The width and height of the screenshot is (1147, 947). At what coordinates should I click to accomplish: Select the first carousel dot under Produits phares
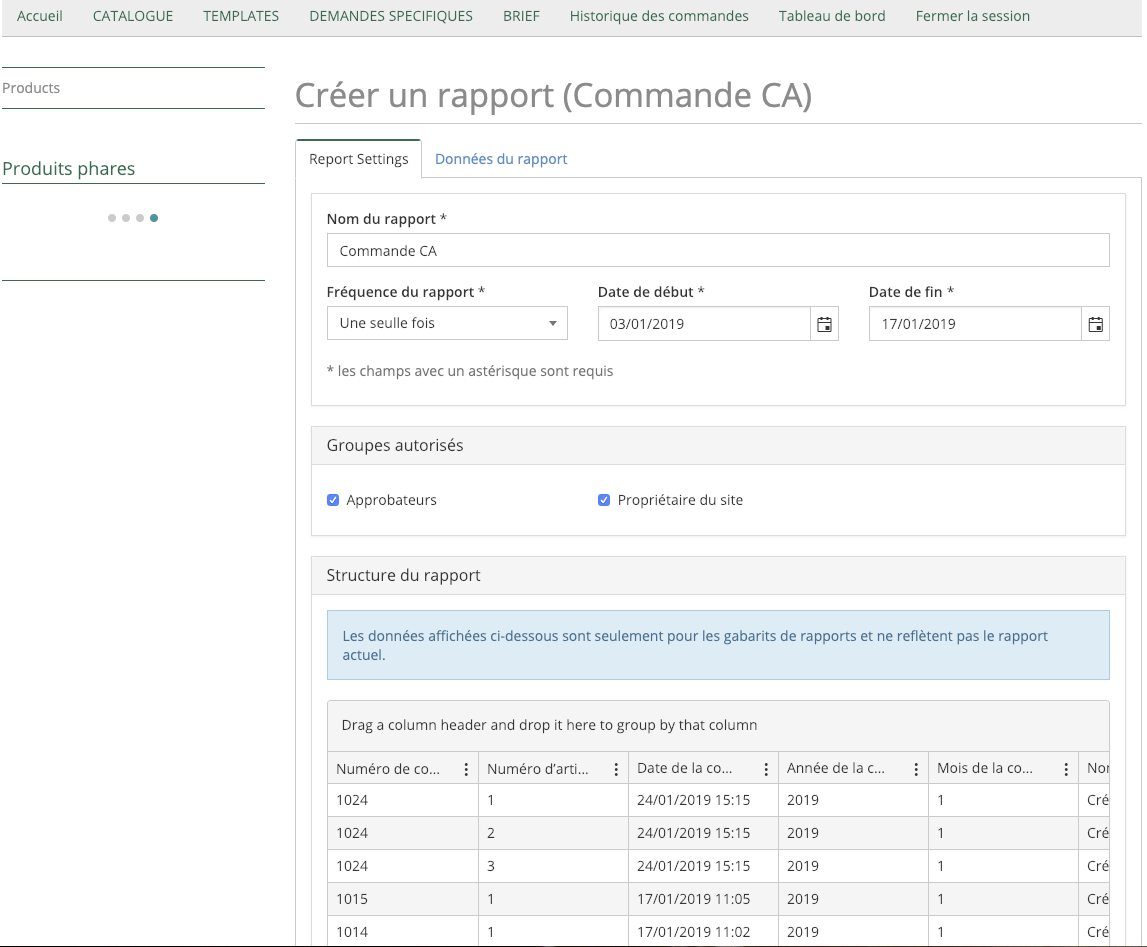pos(112,218)
